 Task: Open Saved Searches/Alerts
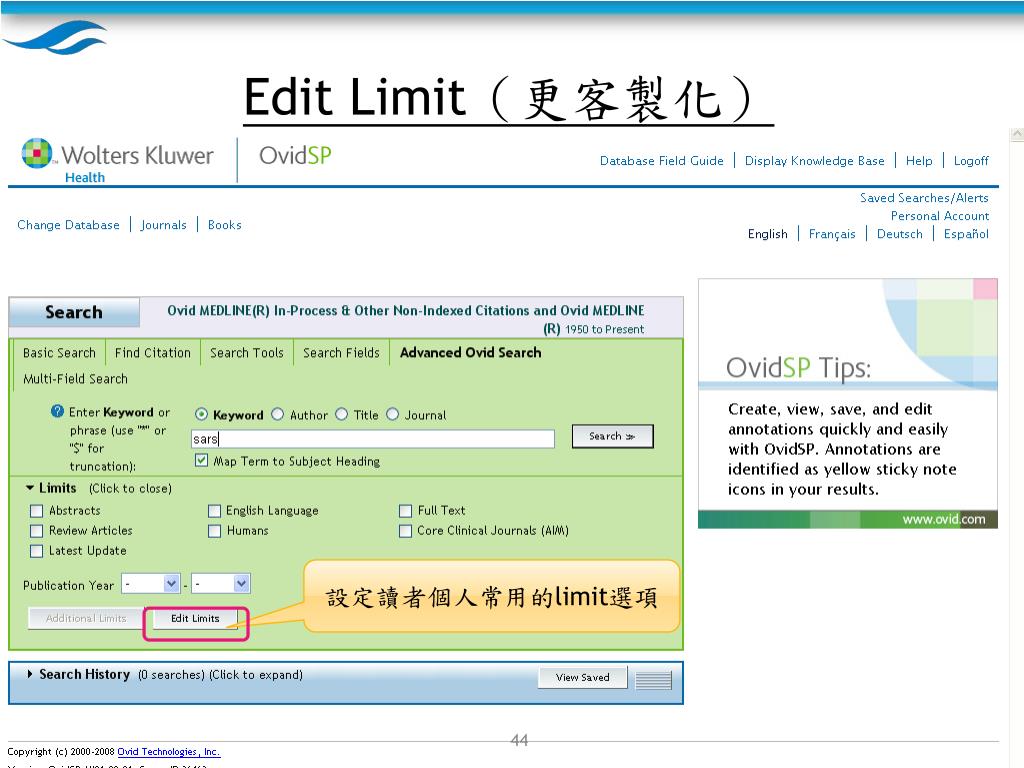(924, 198)
